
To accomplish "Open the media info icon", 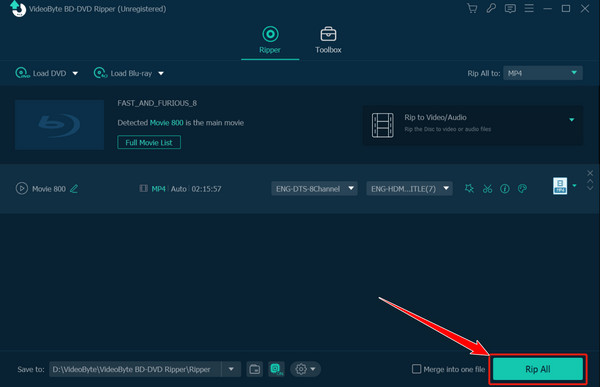I will tap(505, 189).
